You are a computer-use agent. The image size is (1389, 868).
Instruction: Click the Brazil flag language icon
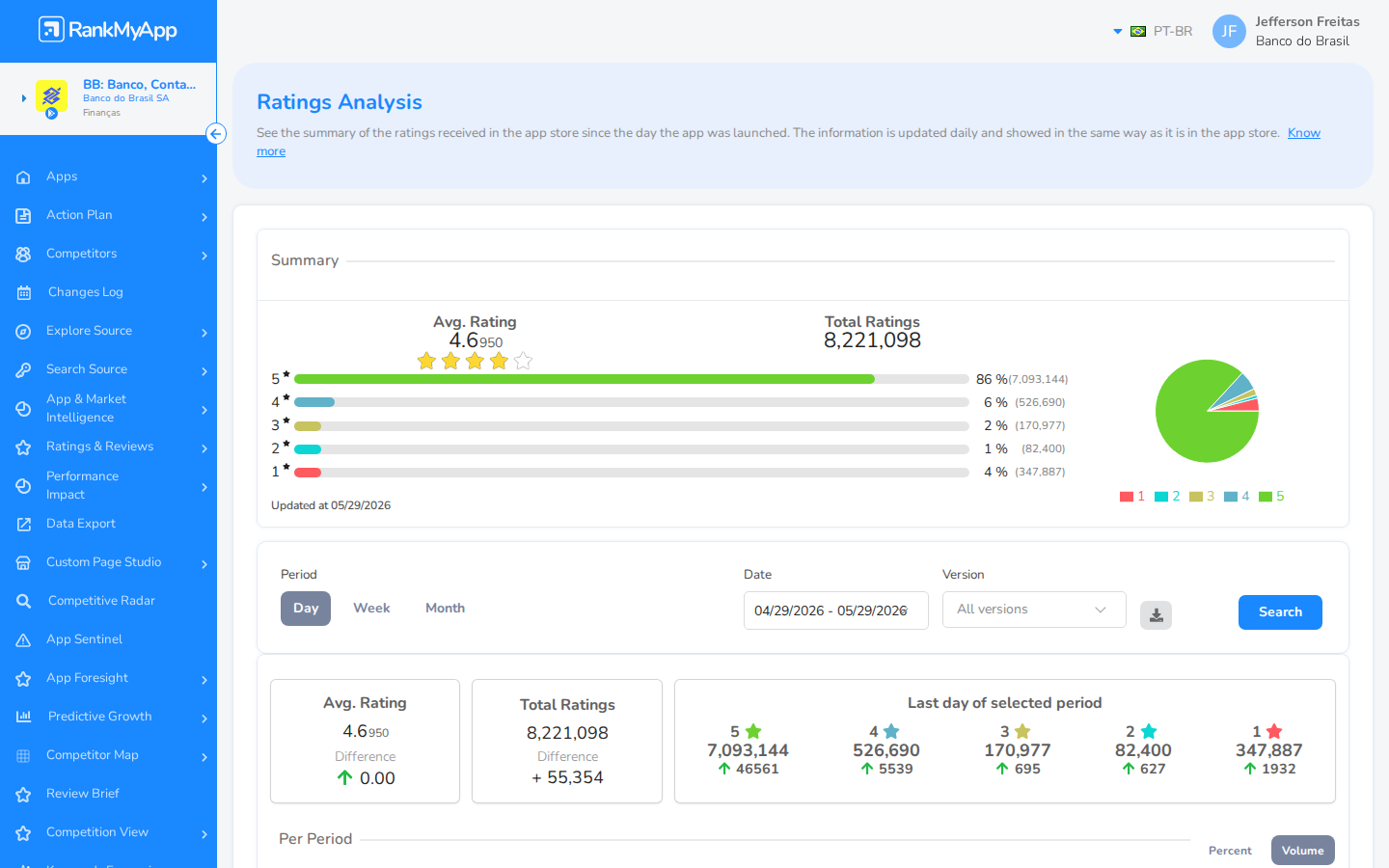coord(1138,32)
